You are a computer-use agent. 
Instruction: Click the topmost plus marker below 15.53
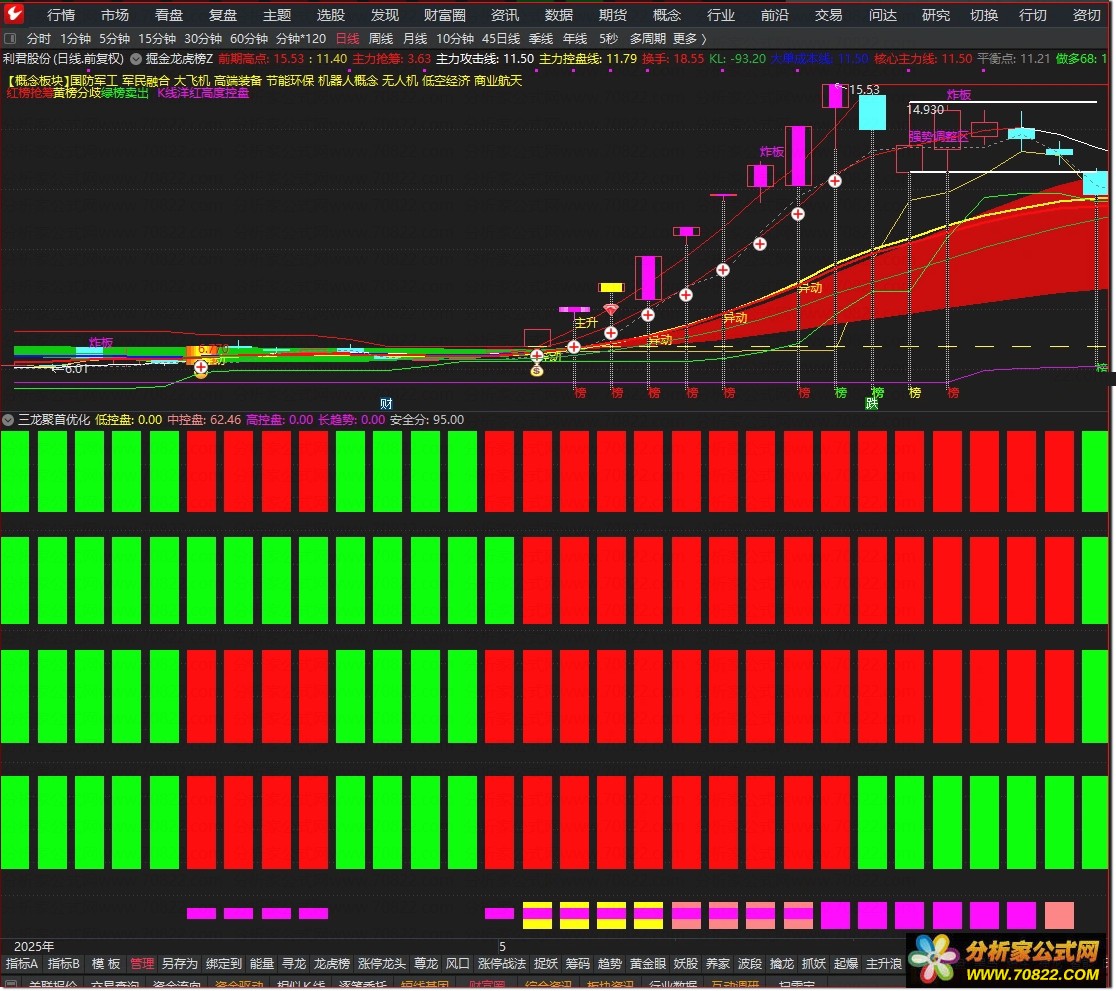coord(835,181)
